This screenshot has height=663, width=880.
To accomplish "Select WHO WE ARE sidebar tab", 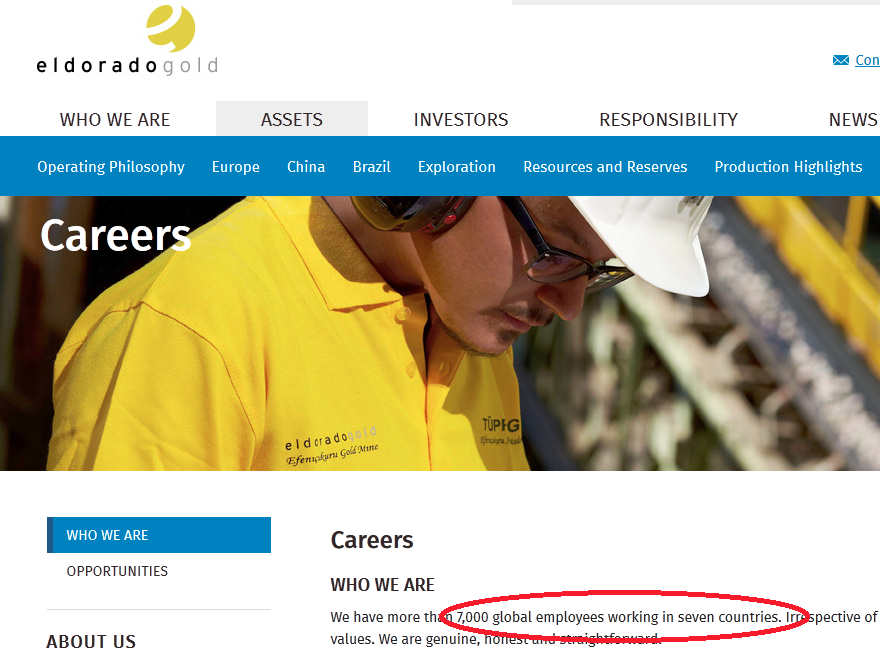I will 159,535.
